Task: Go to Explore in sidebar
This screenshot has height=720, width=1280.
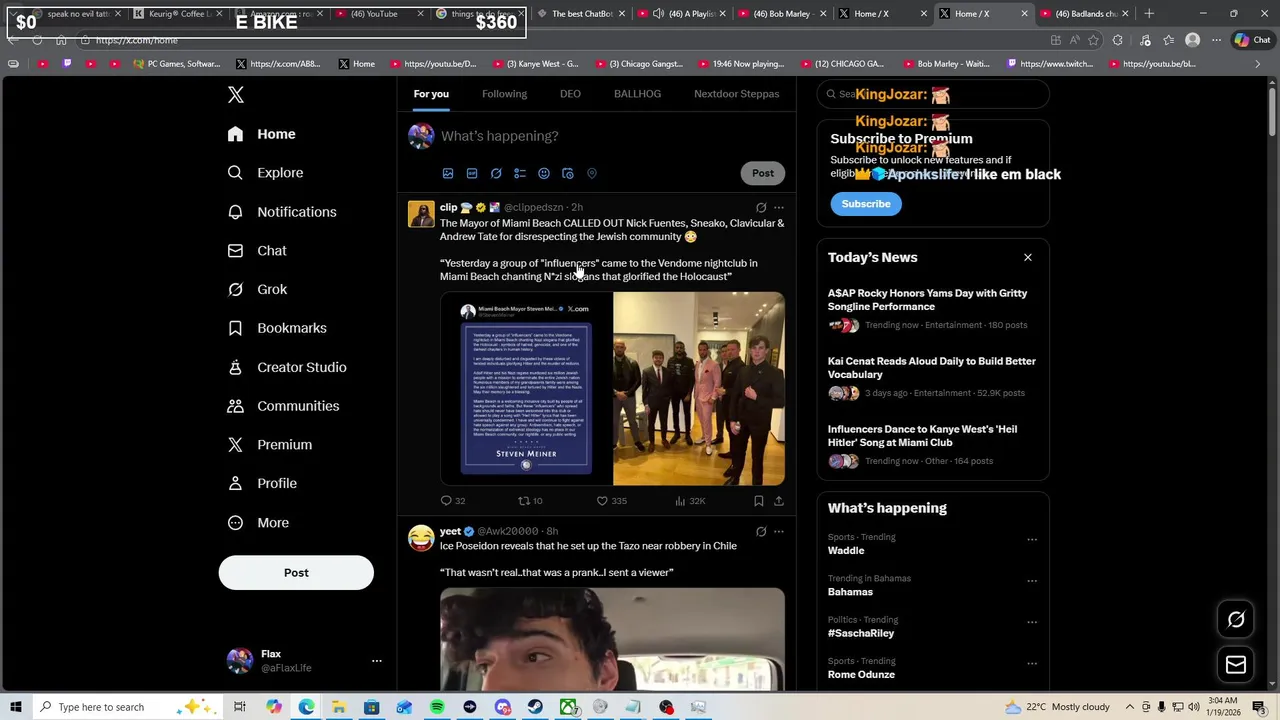Action: (266, 173)
